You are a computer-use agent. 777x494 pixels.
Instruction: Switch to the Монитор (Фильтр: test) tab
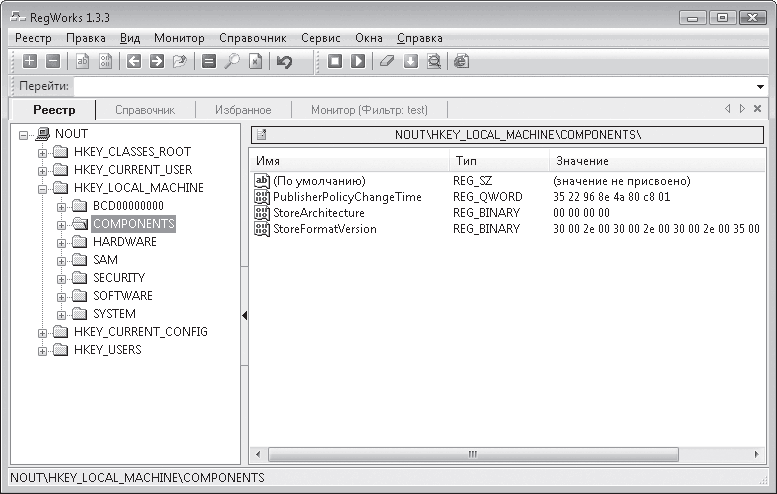pyautogui.click(x=369, y=110)
